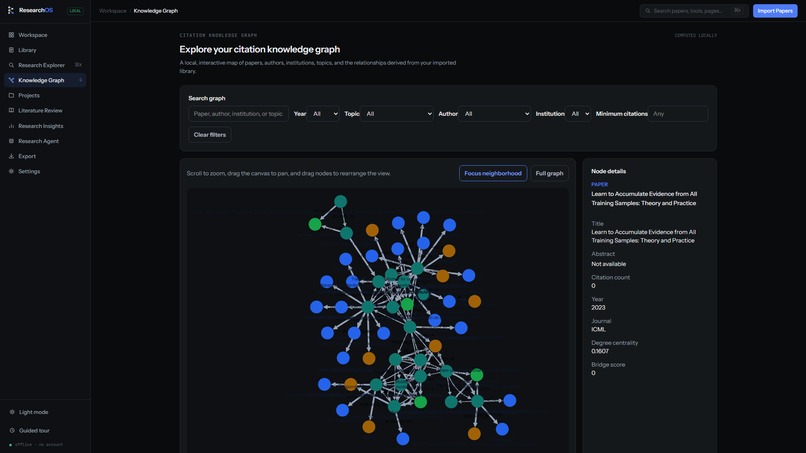Click the ResearchOS logo icon
The image size is (806, 453).
tap(11, 10)
